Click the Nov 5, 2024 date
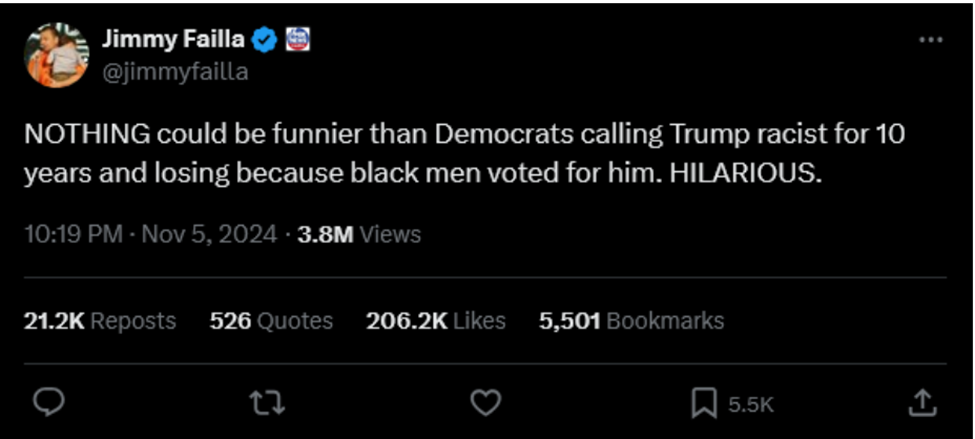Screen dimensions: 975x439 (x=209, y=235)
